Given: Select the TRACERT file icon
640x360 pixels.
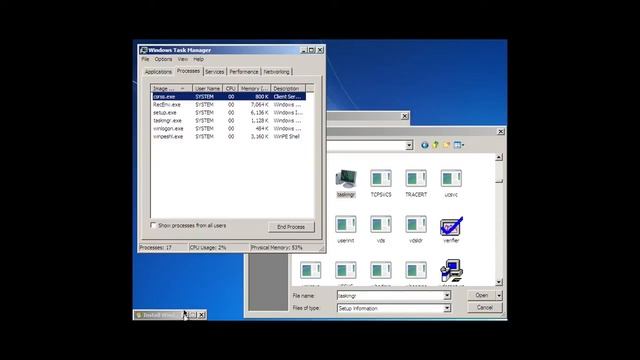Looking at the screenshot, I should point(416,179).
